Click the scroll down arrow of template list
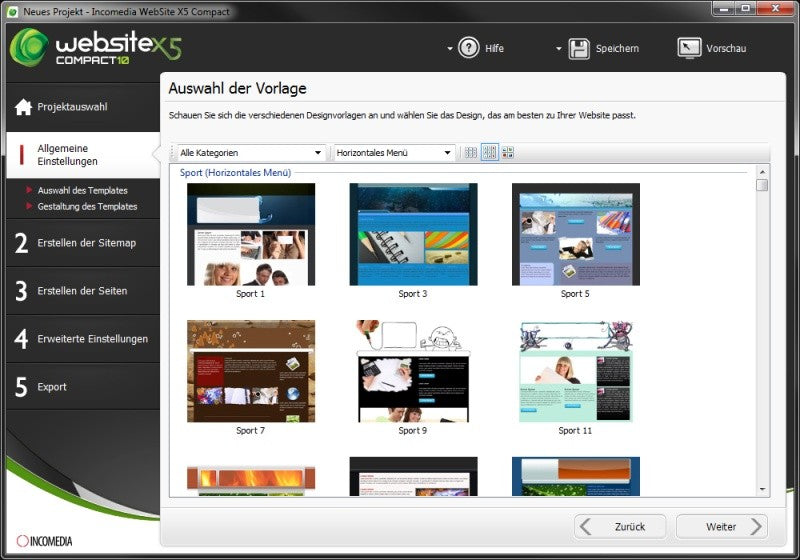Viewport: 800px width, 560px height. (762, 490)
